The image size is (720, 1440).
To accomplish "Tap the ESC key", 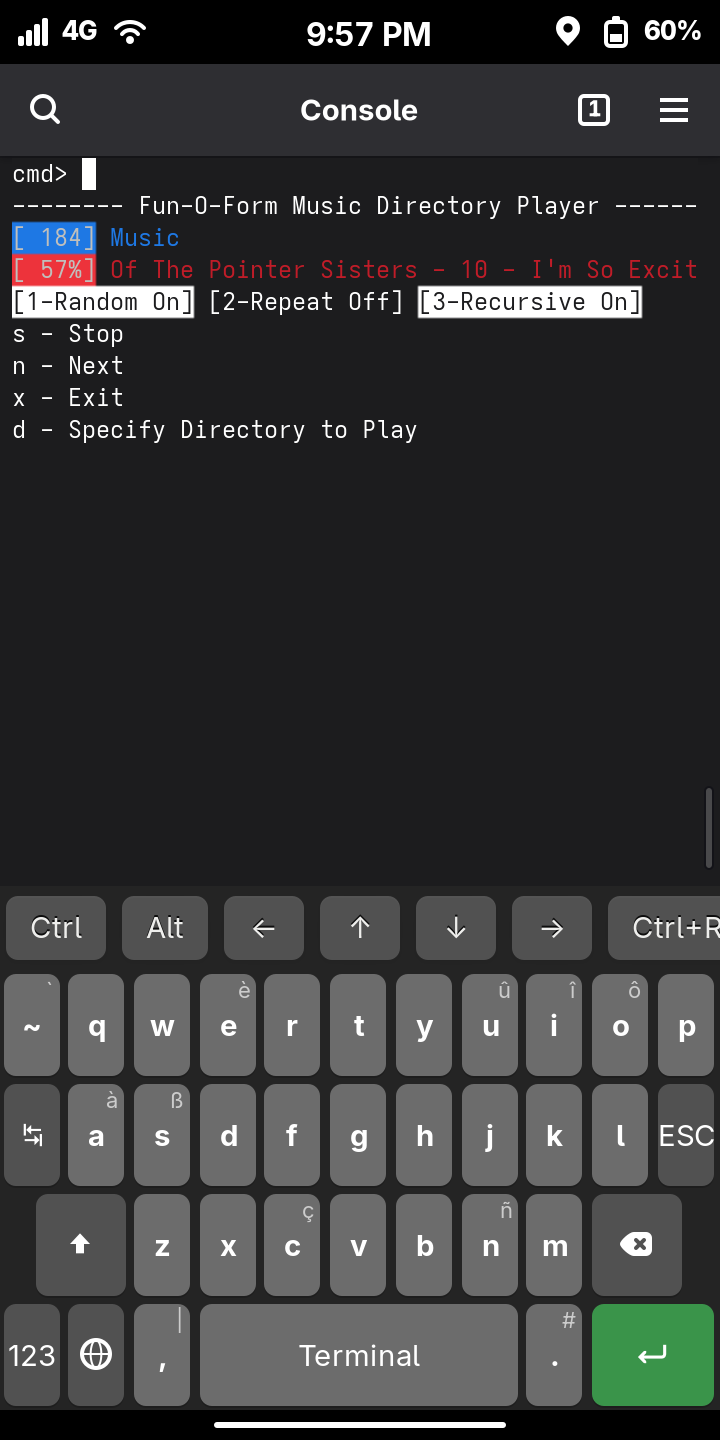I will (x=686, y=1135).
